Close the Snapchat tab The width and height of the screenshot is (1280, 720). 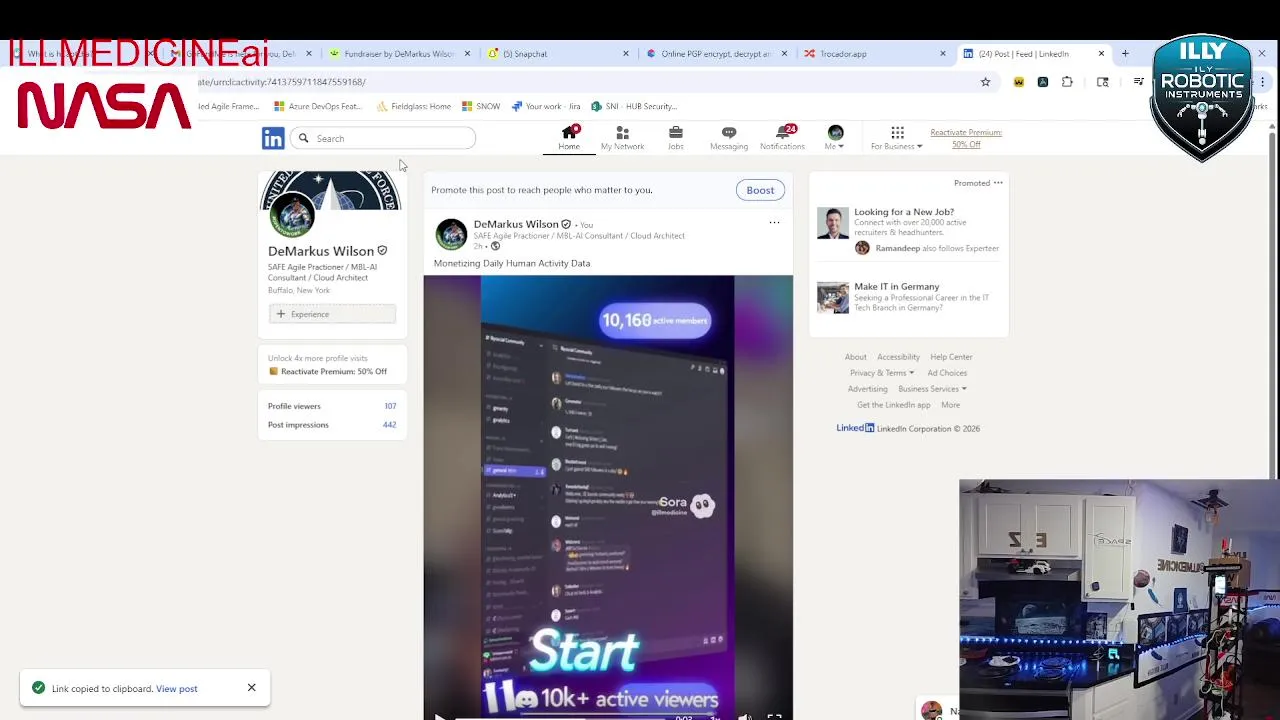[626, 54]
